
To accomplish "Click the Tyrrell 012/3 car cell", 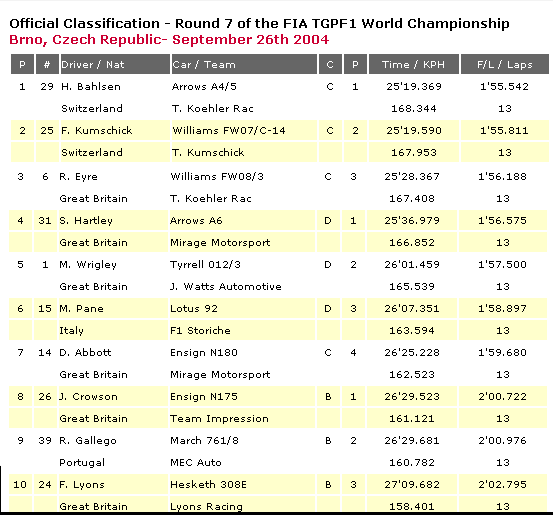I will 242,265.
